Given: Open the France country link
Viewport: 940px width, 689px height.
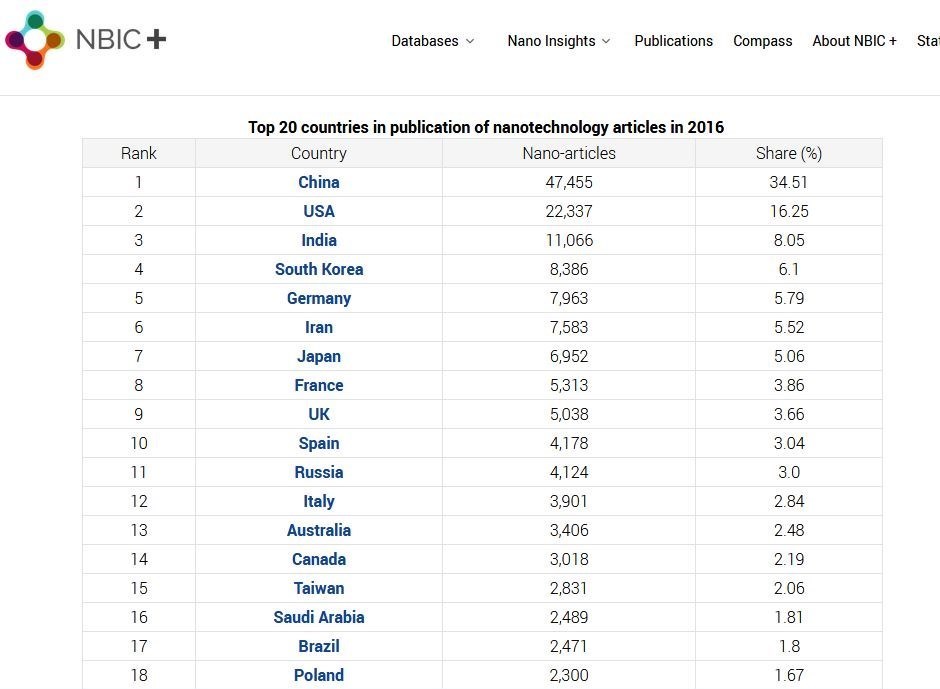Looking at the screenshot, I should (319, 385).
